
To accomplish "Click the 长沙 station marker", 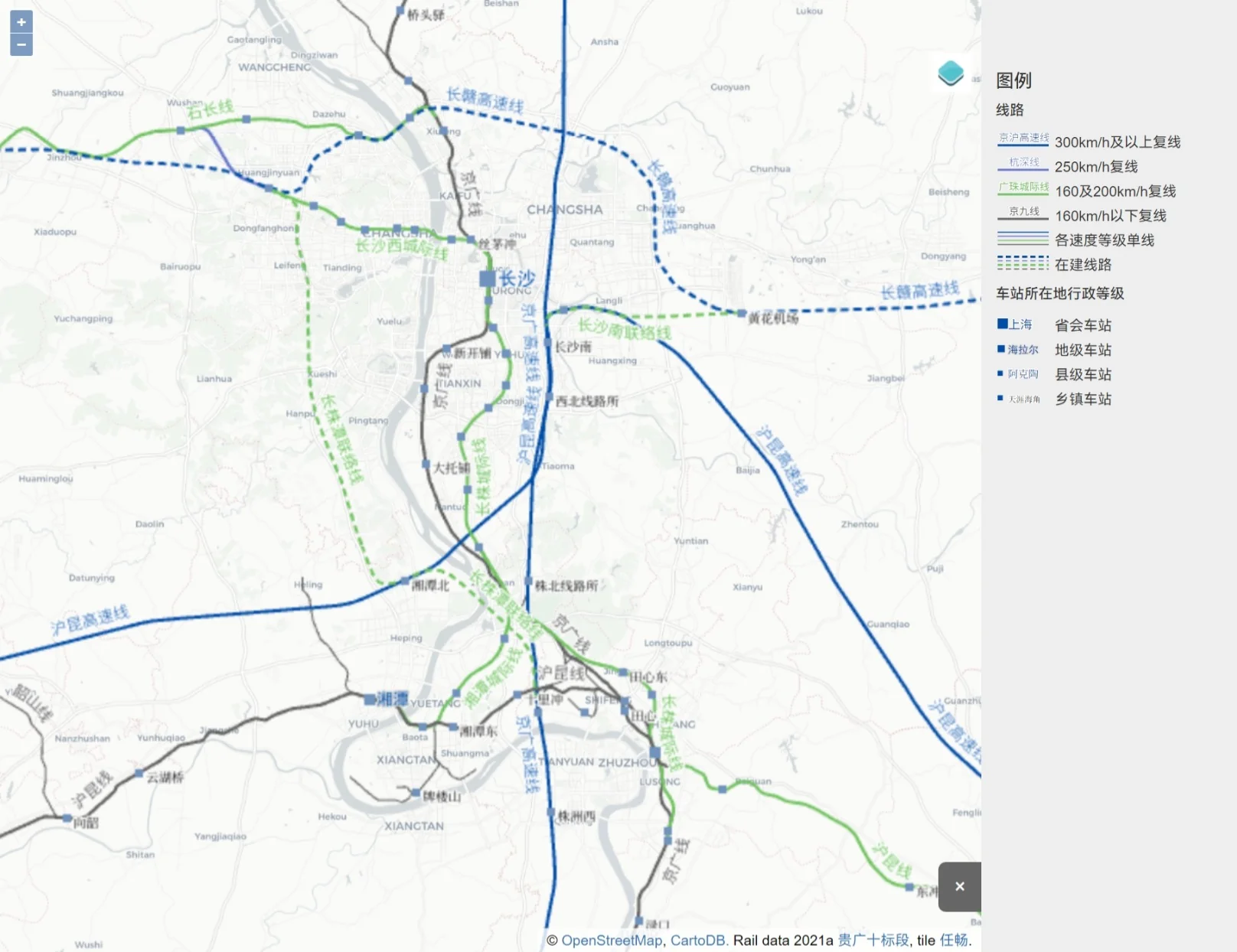I will point(488,279).
